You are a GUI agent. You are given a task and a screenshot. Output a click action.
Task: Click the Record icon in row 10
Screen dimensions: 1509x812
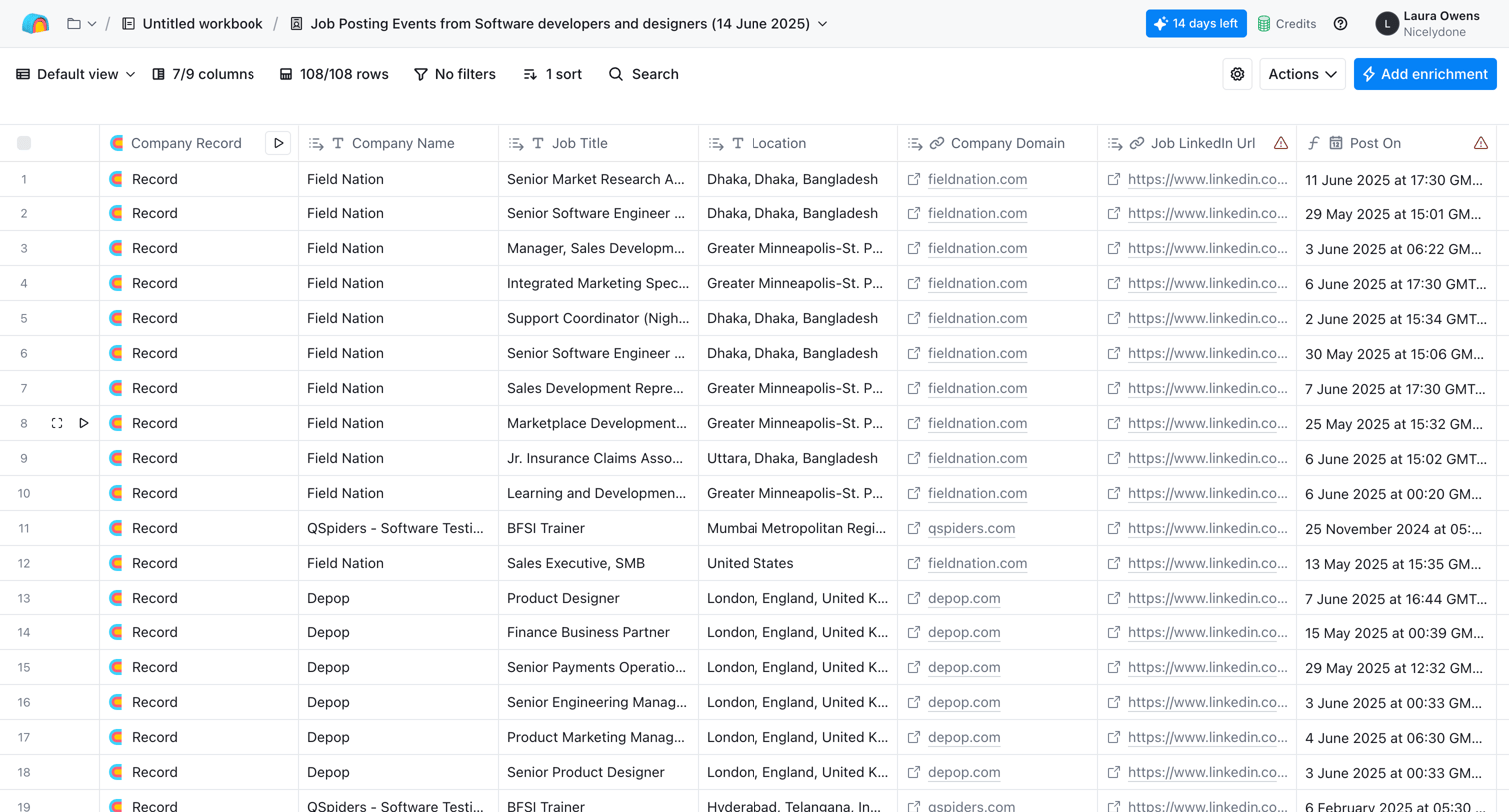pos(116,493)
